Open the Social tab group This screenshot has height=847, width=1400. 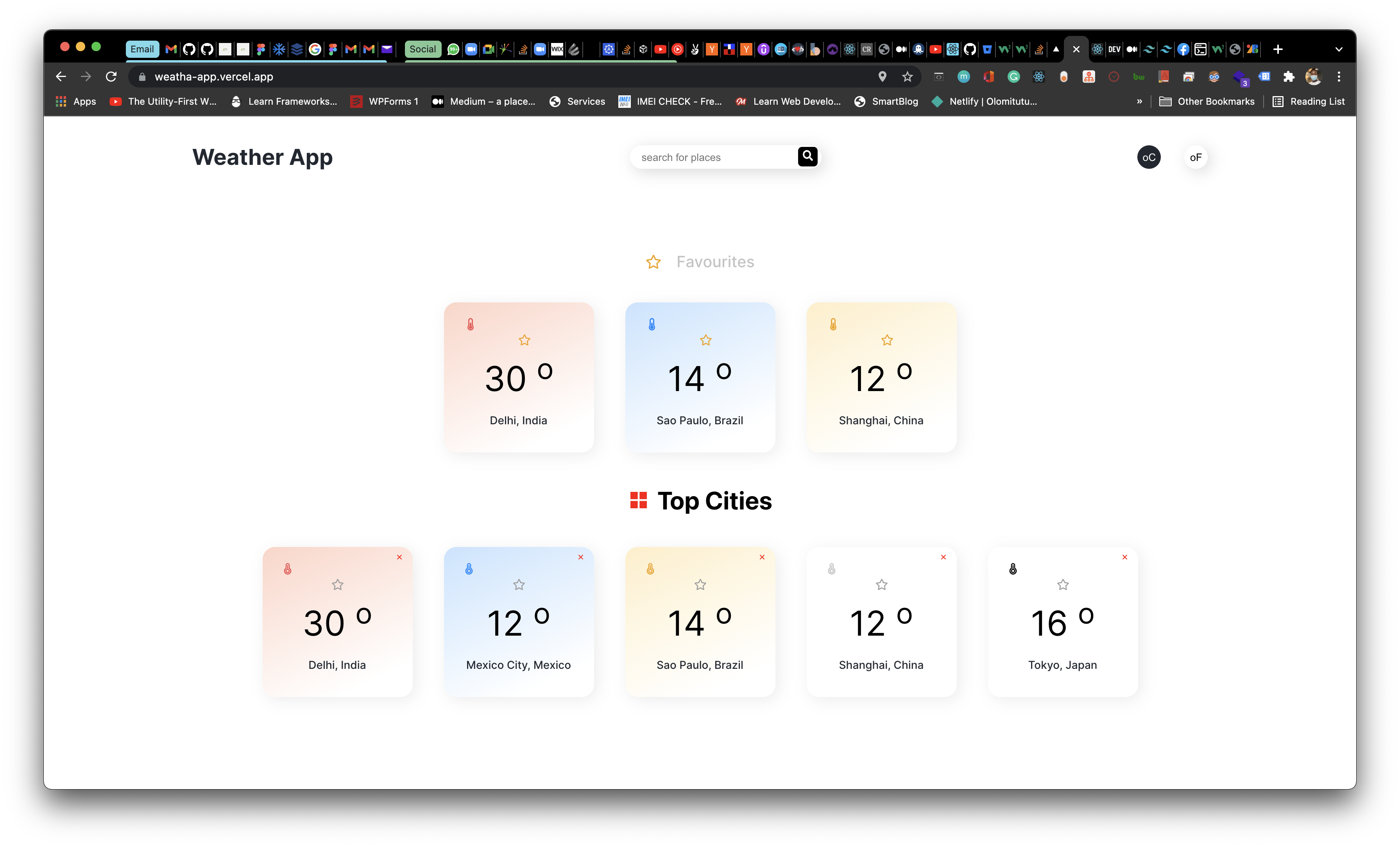(x=423, y=50)
